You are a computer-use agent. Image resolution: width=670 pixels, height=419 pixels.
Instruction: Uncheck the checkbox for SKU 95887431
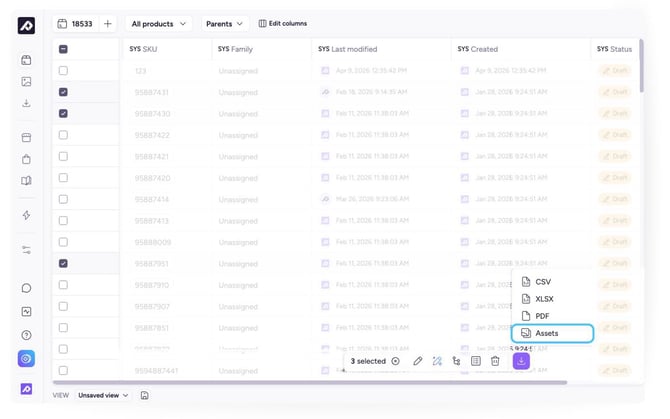point(64,92)
